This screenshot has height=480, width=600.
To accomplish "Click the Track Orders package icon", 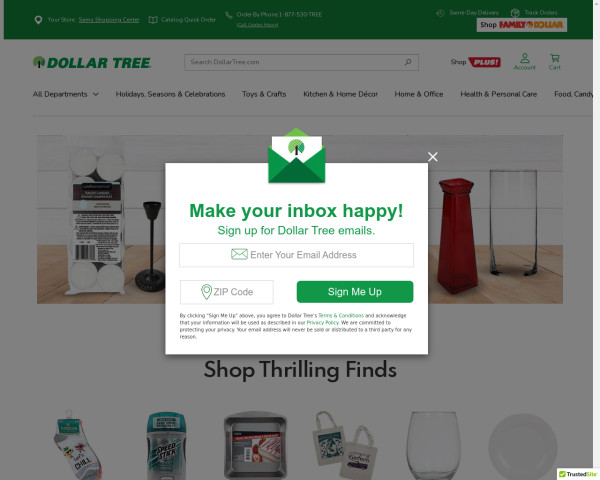I will tap(515, 13).
